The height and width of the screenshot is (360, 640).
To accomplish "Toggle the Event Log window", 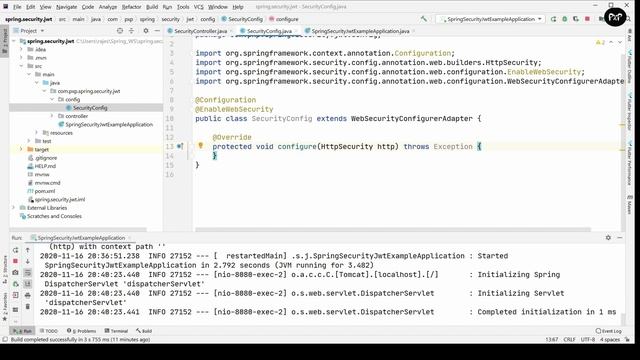I will pyautogui.click(x=608, y=331).
